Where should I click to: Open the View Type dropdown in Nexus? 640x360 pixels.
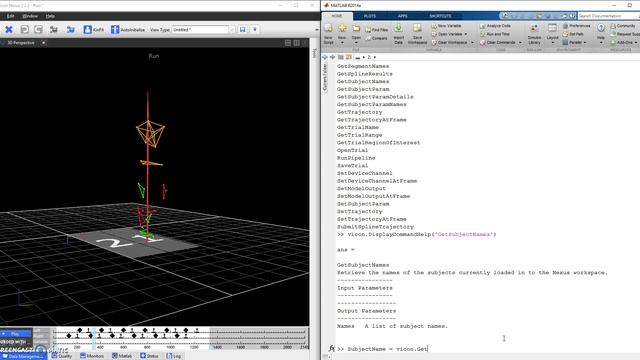(231, 30)
